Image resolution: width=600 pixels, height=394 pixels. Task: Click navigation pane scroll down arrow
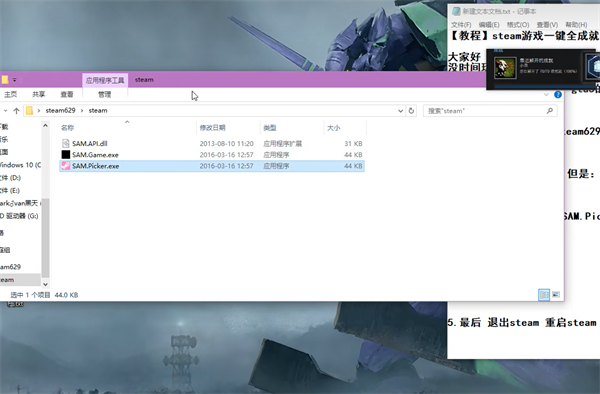tap(45, 284)
